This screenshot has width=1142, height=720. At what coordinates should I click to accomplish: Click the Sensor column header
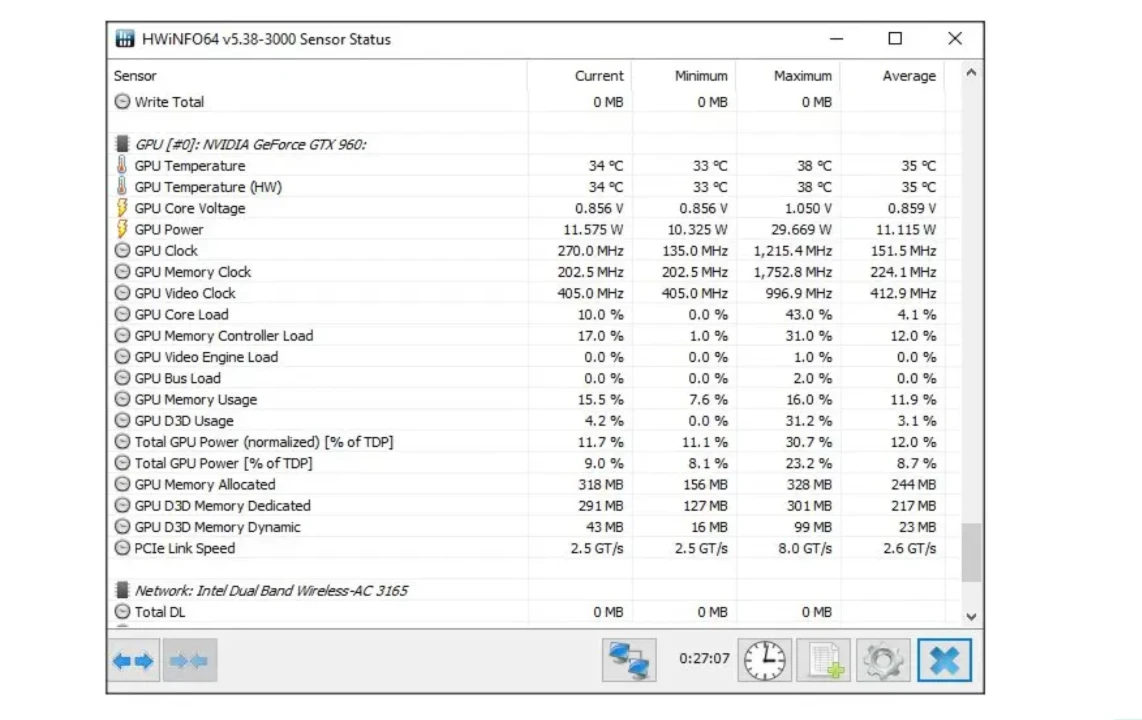click(x=318, y=76)
